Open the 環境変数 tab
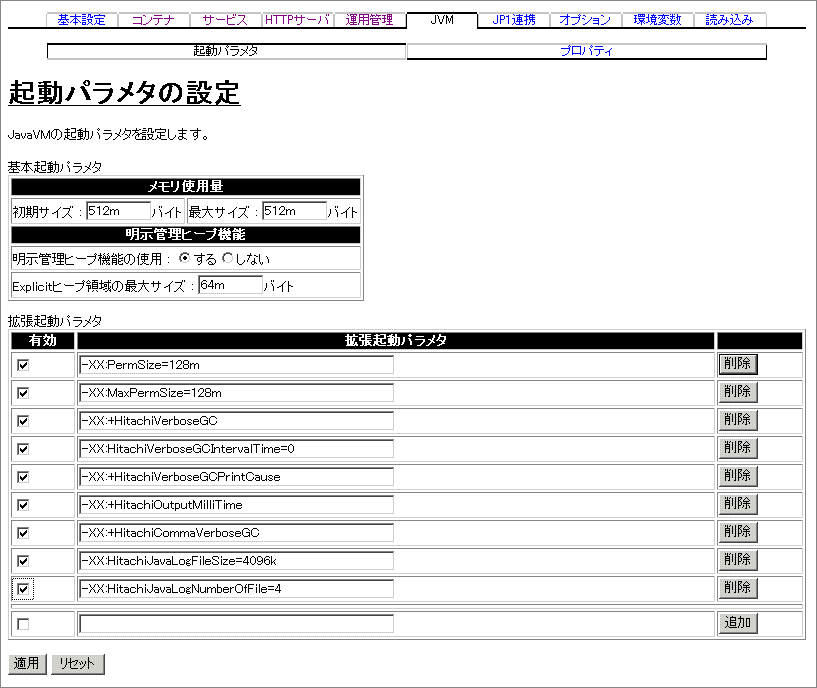817x688 pixels. [x=658, y=19]
